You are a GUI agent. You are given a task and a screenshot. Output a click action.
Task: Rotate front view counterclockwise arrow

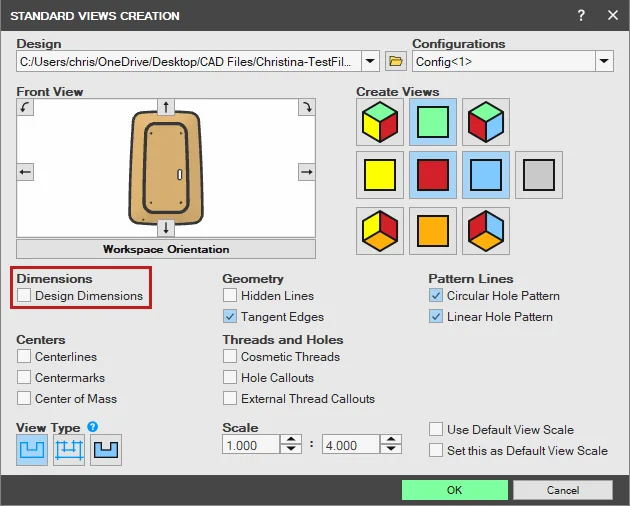25,107
